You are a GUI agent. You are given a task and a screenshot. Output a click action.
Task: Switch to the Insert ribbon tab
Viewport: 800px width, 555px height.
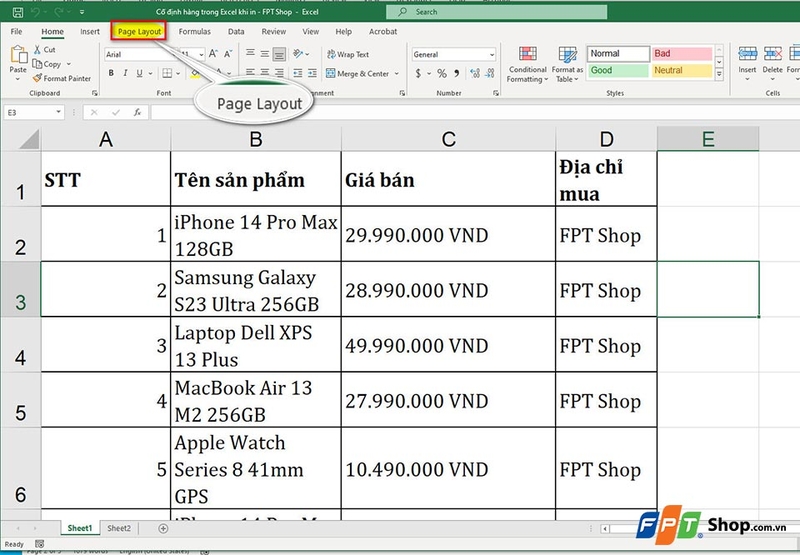point(90,32)
